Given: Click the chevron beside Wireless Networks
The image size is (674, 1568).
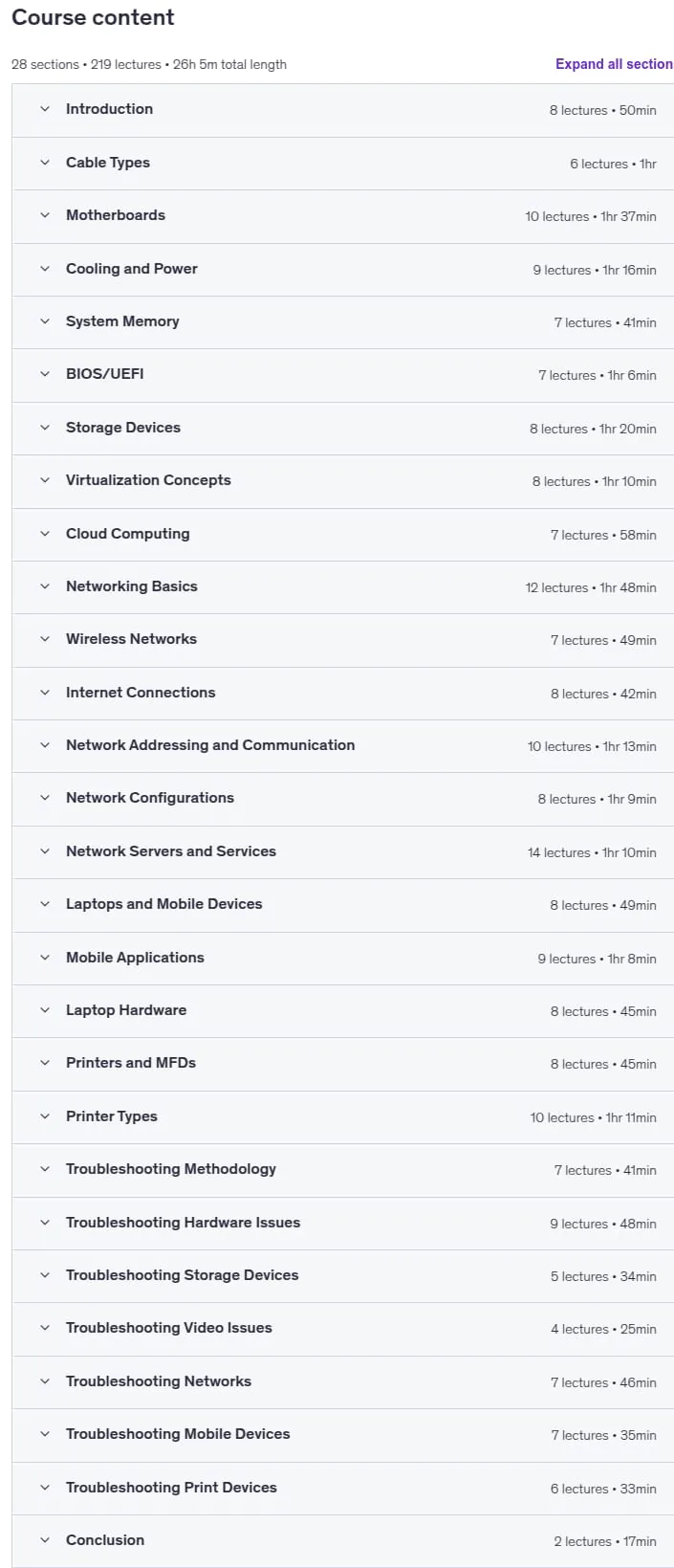Looking at the screenshot, I should [x=45, y=639].
